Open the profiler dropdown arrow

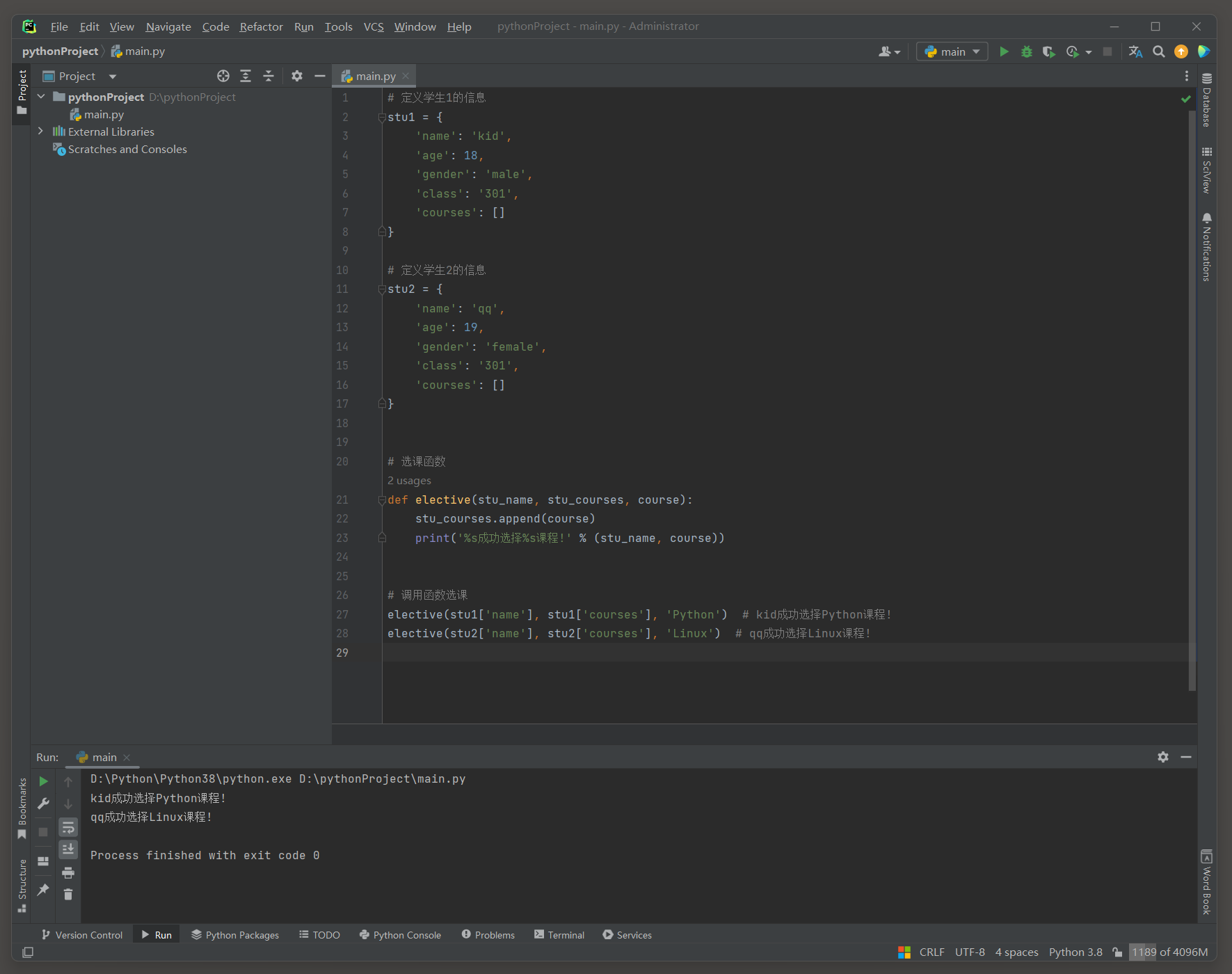[x=1089, y=52]
